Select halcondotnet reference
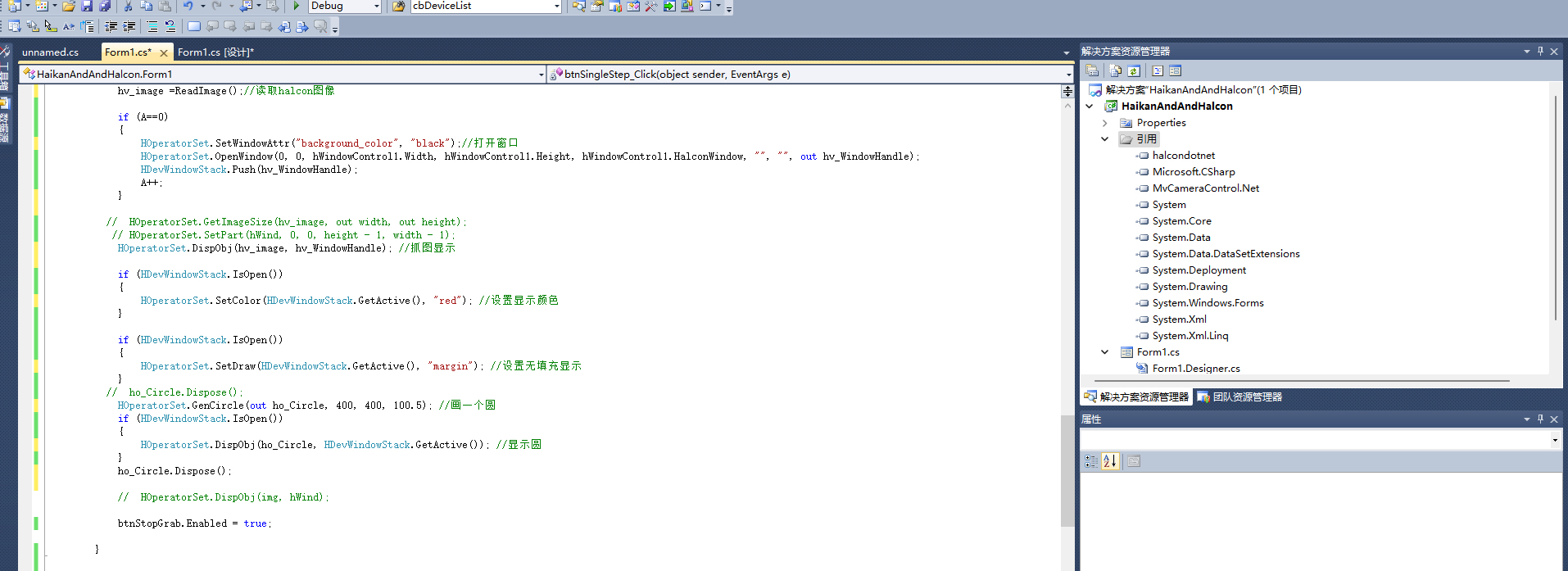Viewport: 1568px width, 571px height. point(1183,155)
